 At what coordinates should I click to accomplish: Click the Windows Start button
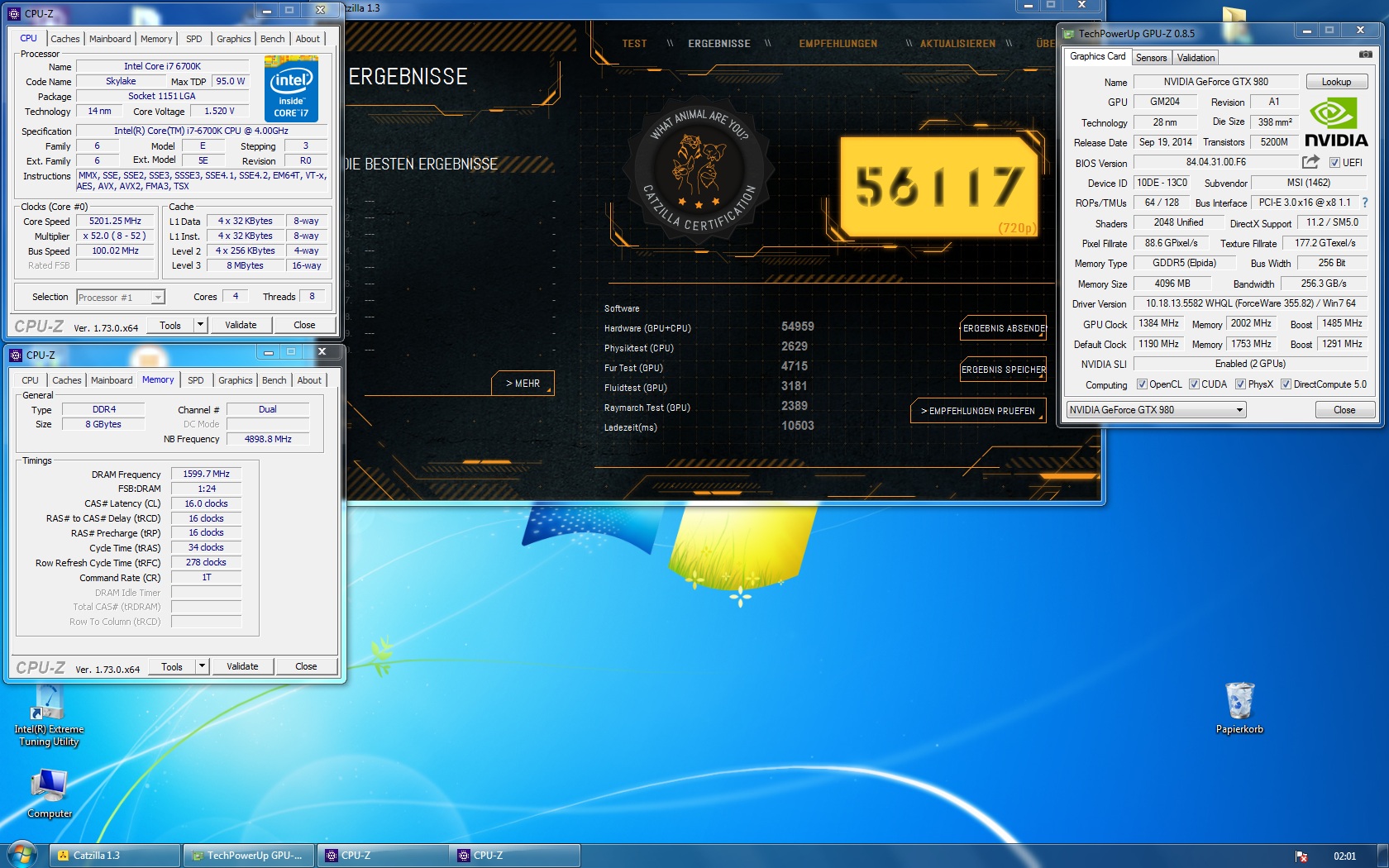(22, 855)
